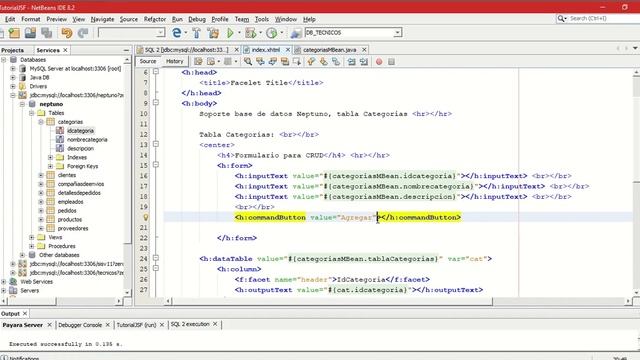
Task: Open the Debugger Console output tab
Action: click(x=80, y=325)
